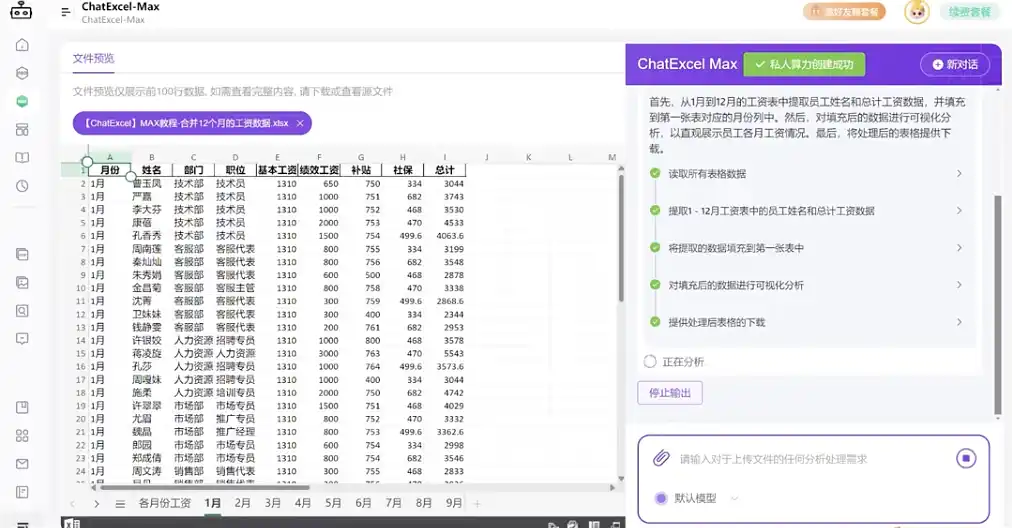Select column header E

click(277, 157)
